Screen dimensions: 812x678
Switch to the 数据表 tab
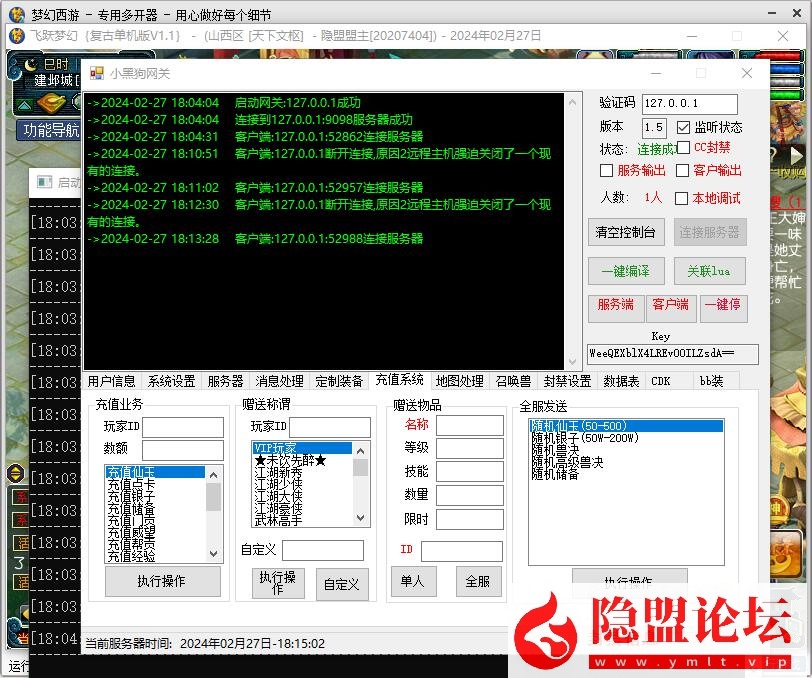coord(621,381)
